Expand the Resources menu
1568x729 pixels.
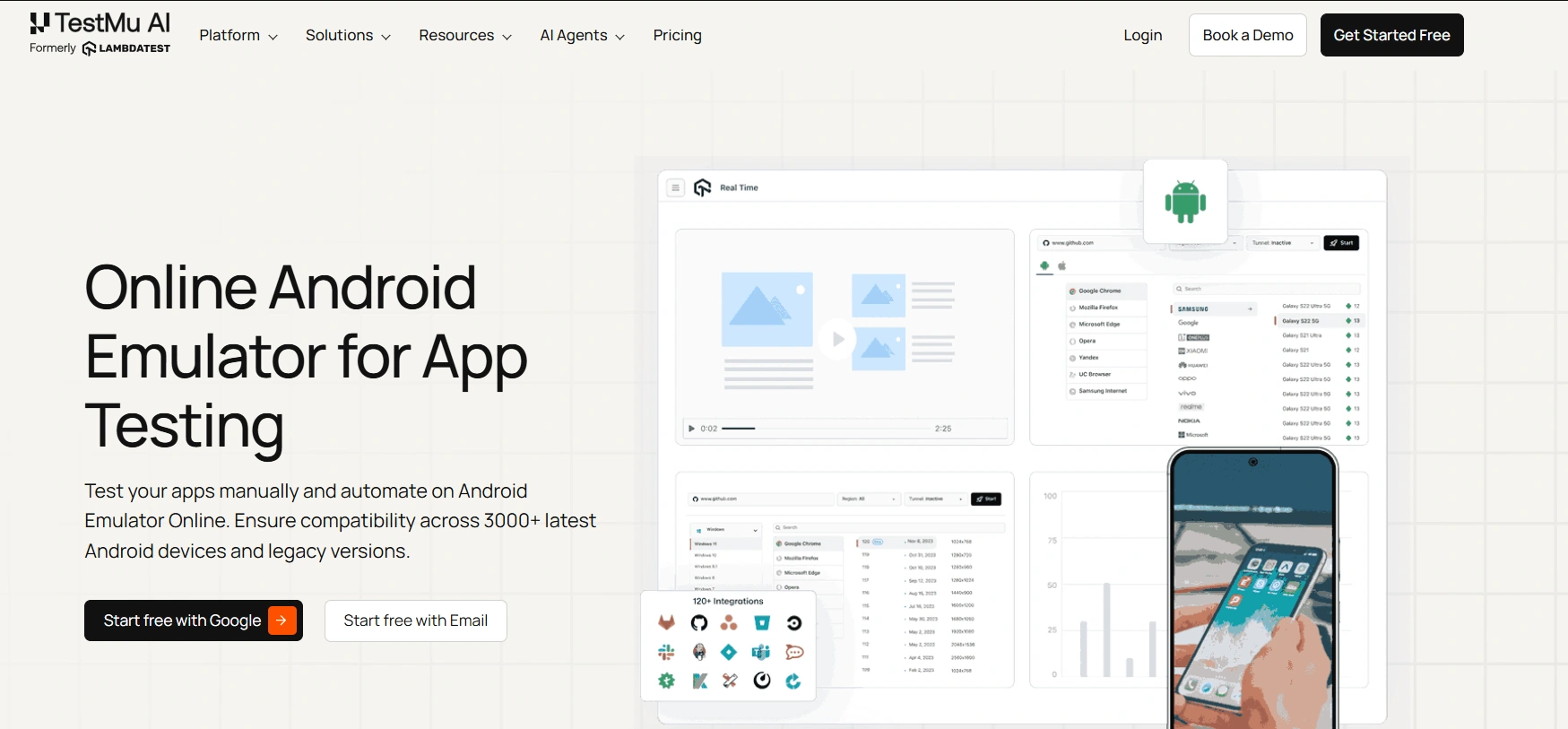(x=465, y=35)
